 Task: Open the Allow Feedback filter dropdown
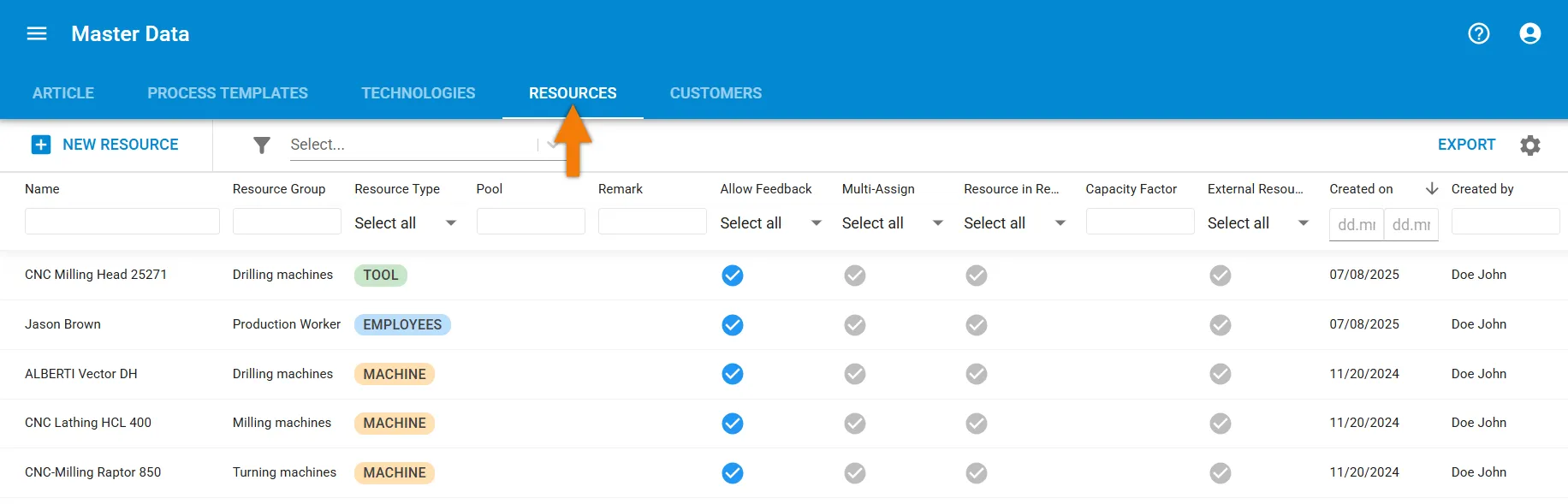(x=773, y=223)
